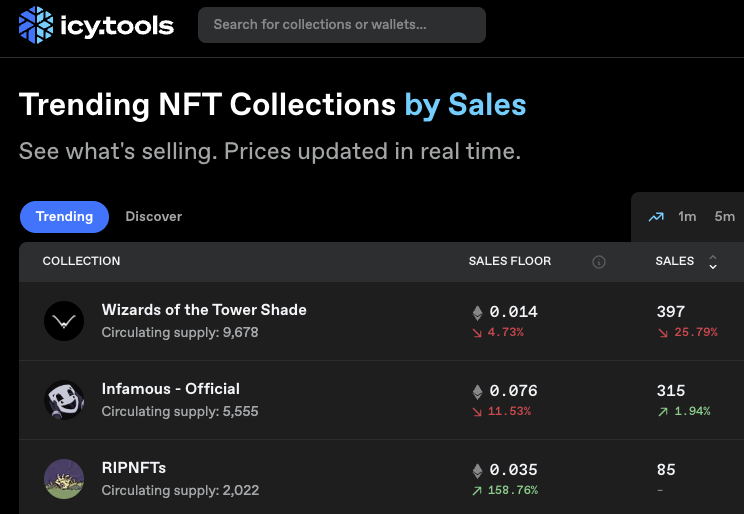The width and height of the screenshot is (744, 514).
Task: Select the 1m time range
Action: point(687,217)
